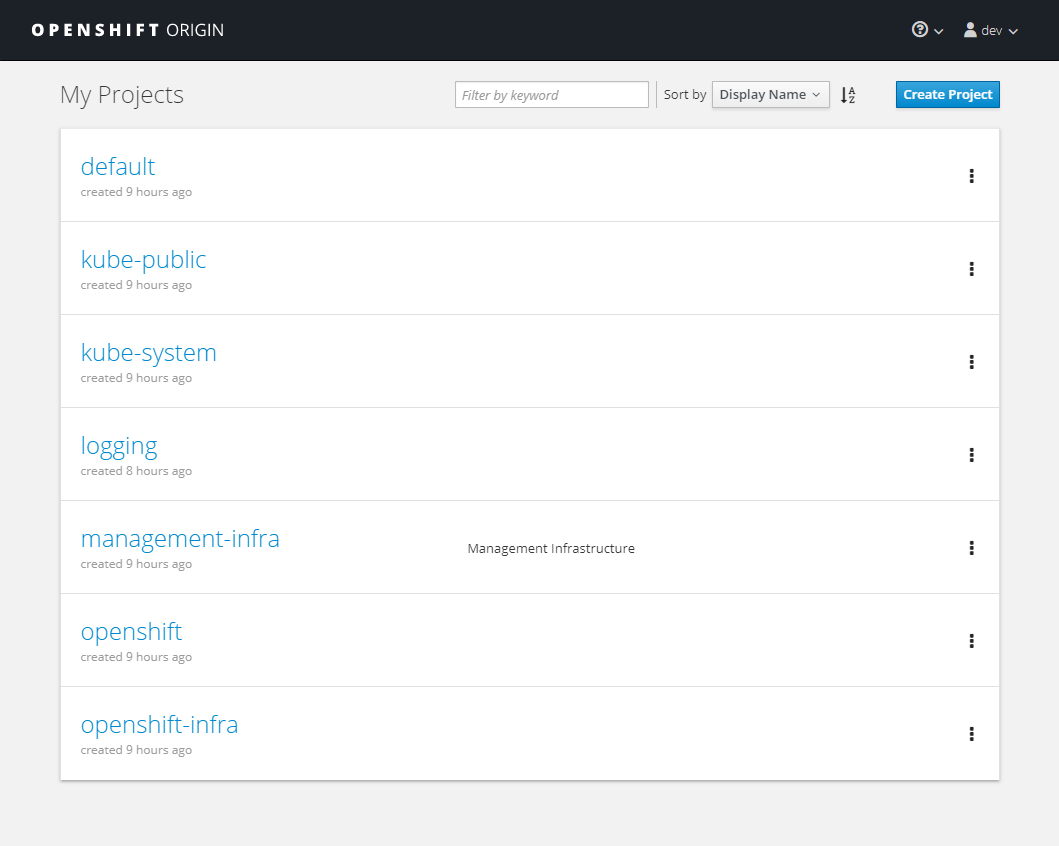The image size is (1059, 846).
Task: Open the help question mark menu
Action: point(927,30)
